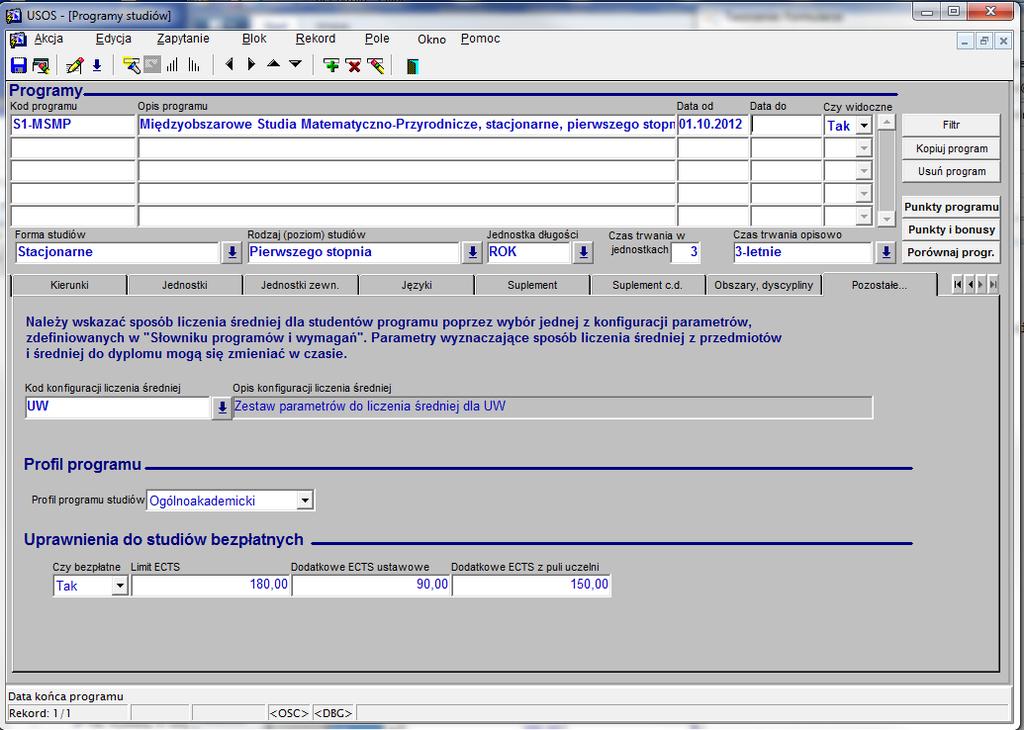Open the Pole menu
Image resolution: width=1024 pixels, height=730 pixels.
click(377, 39)
